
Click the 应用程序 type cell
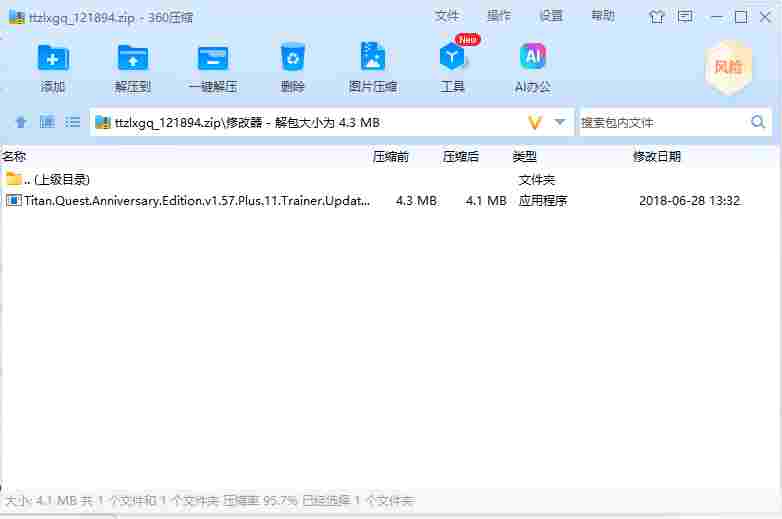point(543,201)
